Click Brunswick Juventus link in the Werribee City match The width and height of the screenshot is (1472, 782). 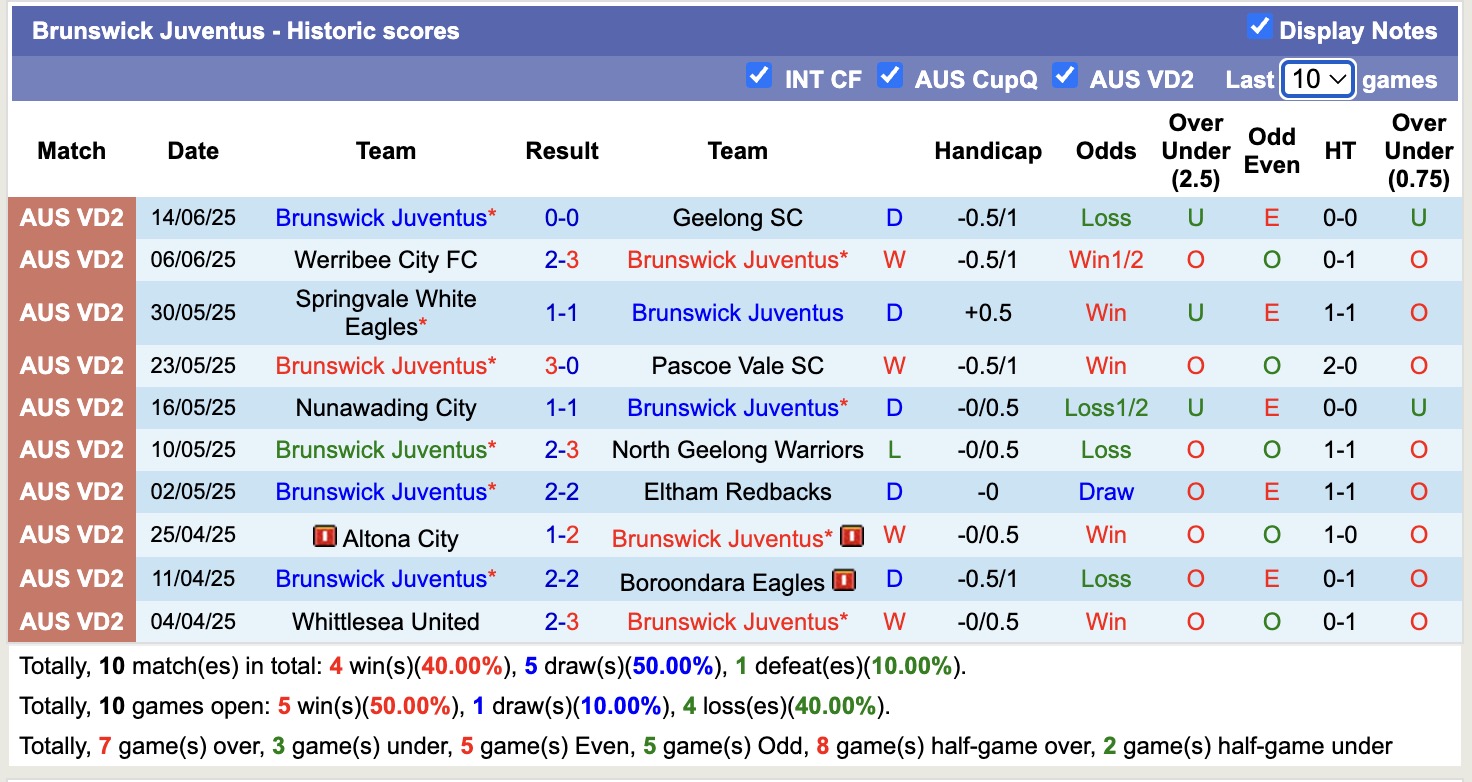pos(737,259)
